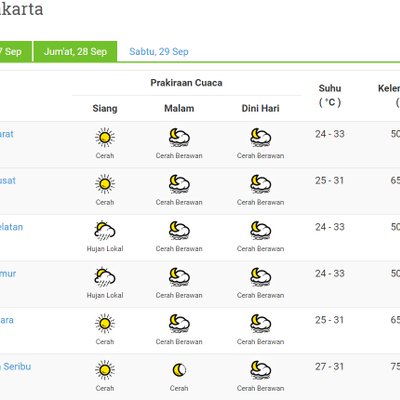Click the sunny Siang icon in the 'ara' row
Screen dimensions: 400x400
[105, 323]
